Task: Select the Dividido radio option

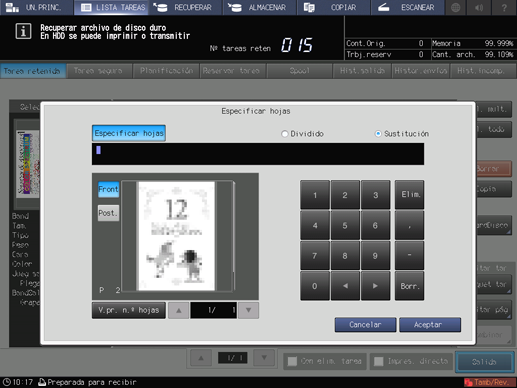Action: (302, 134)
